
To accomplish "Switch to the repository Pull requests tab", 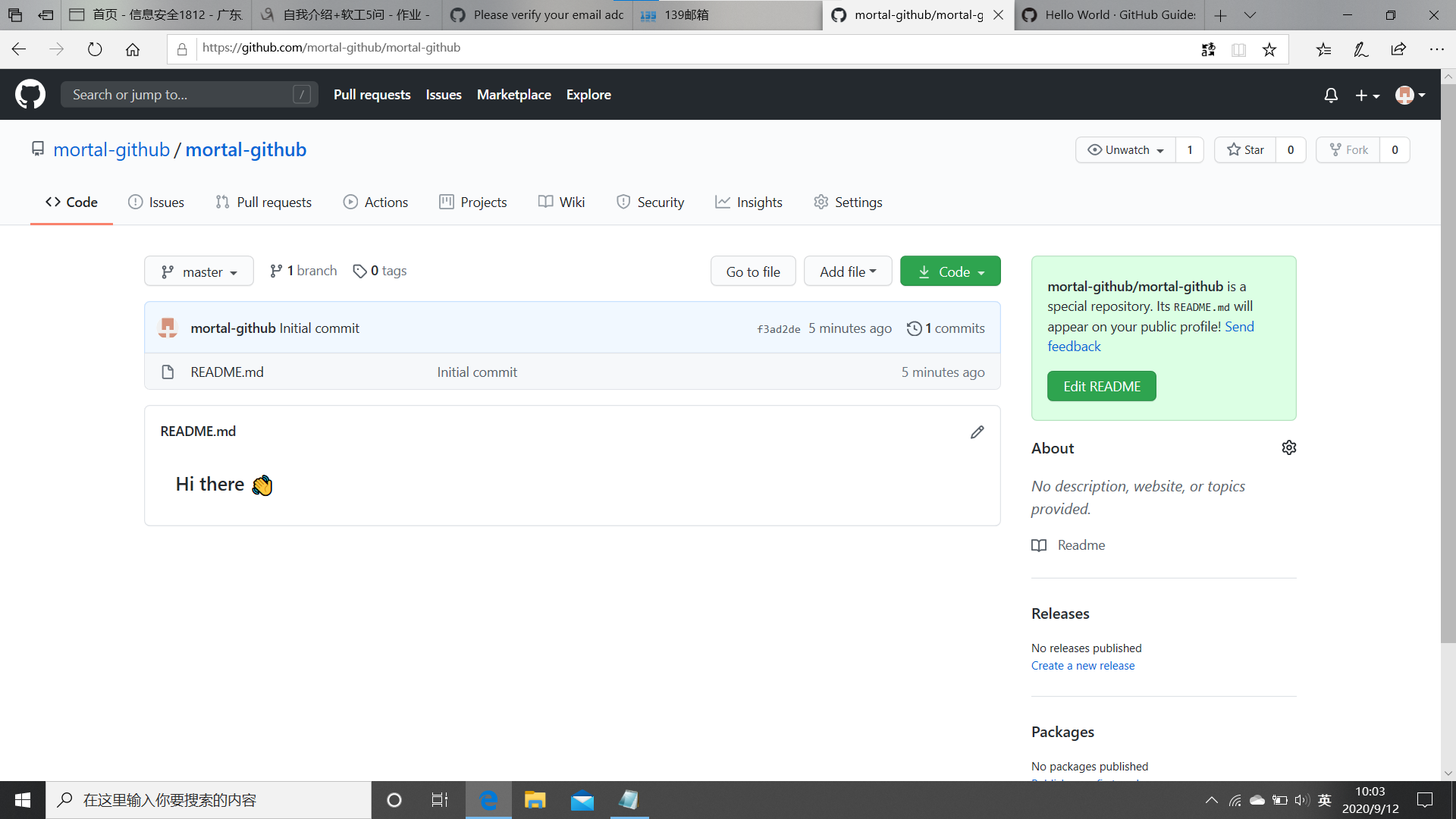I will (x=264, y=202).
